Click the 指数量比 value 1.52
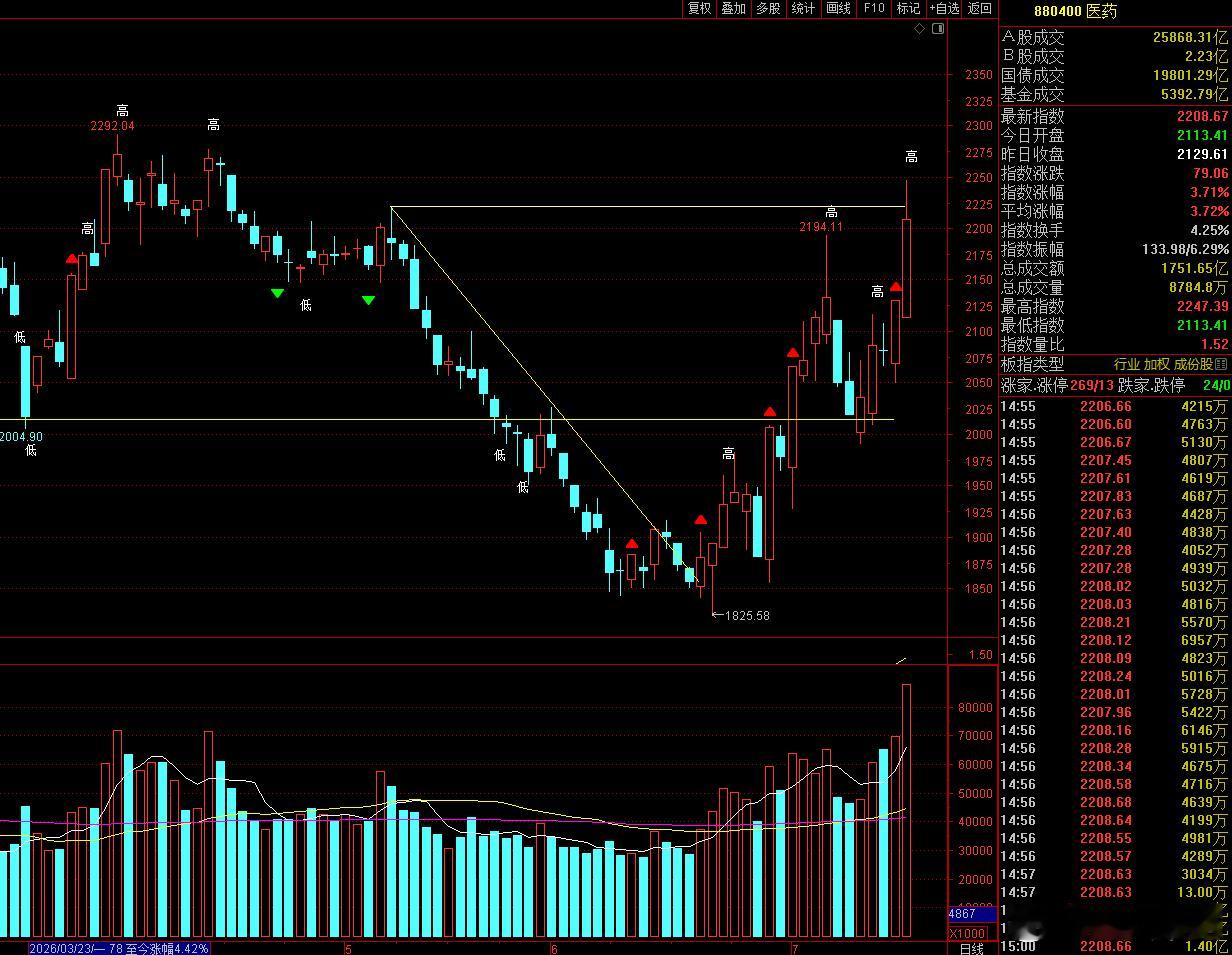Screen dimensions: 1232x955 [x=1215, y=344]
